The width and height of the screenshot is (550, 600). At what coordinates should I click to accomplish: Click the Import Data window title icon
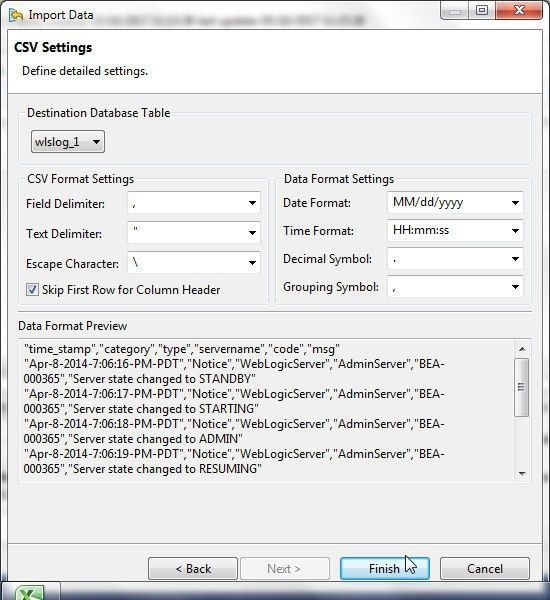point(16,15)
